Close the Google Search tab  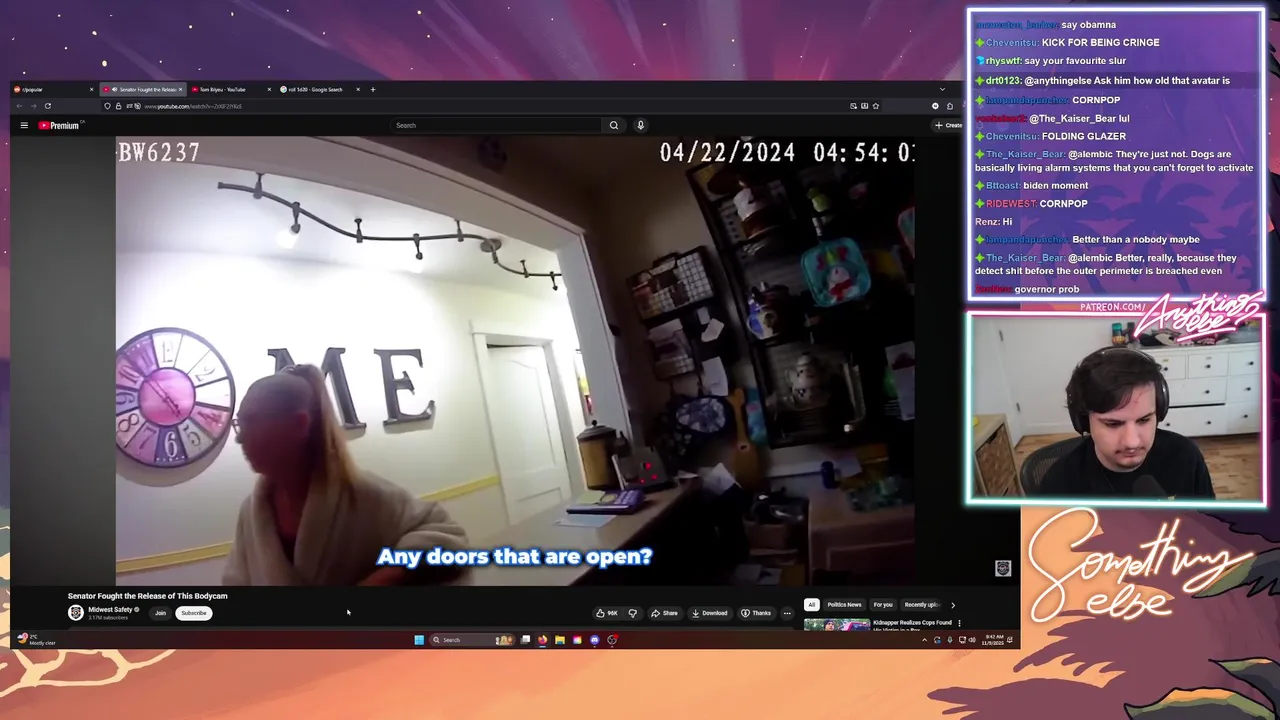coord(356,89)
